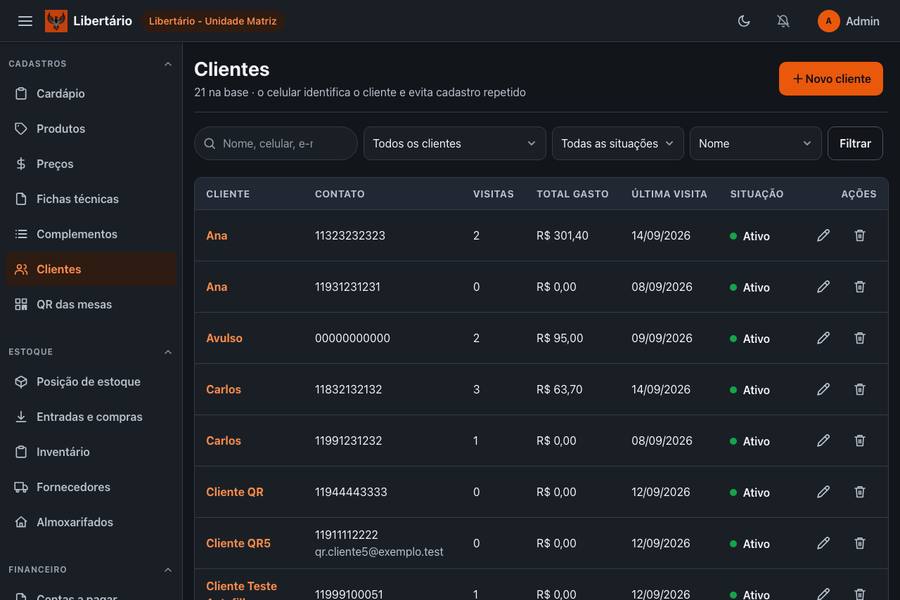Delete Carlos with contact 11991231232
This screenshot has height=600, width=900.
click(859, 440)
